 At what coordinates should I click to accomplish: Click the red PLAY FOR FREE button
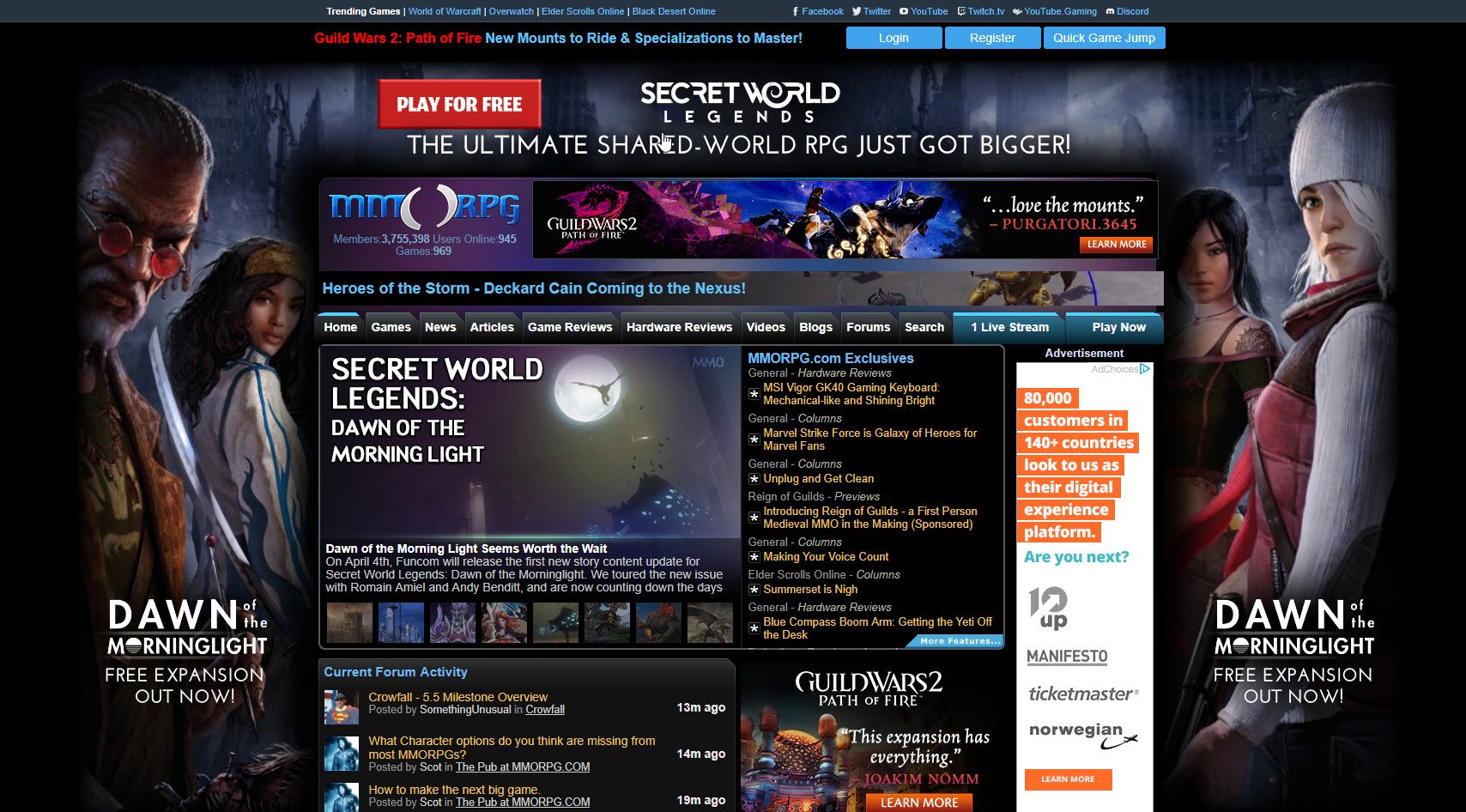[459, 105]
